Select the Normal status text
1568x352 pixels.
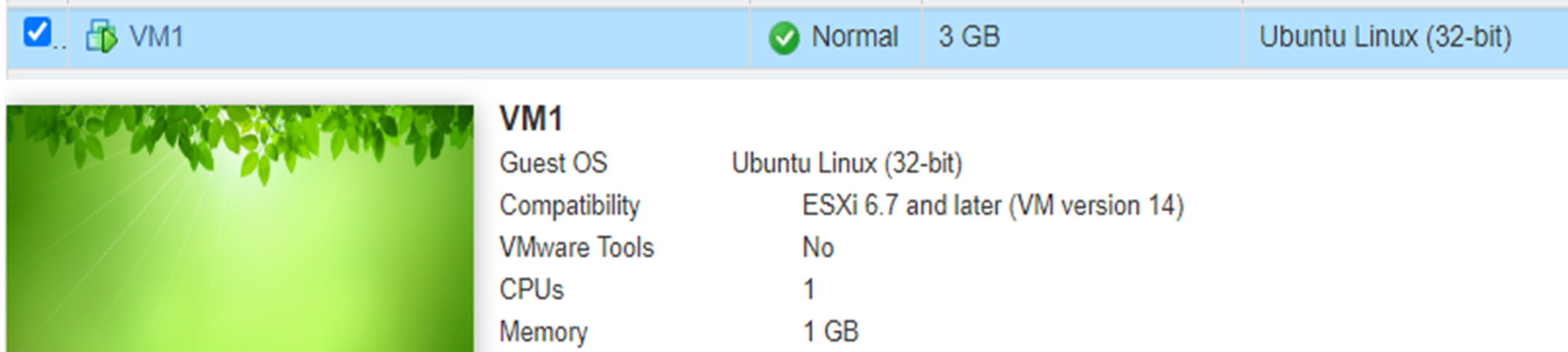[854, 37]
